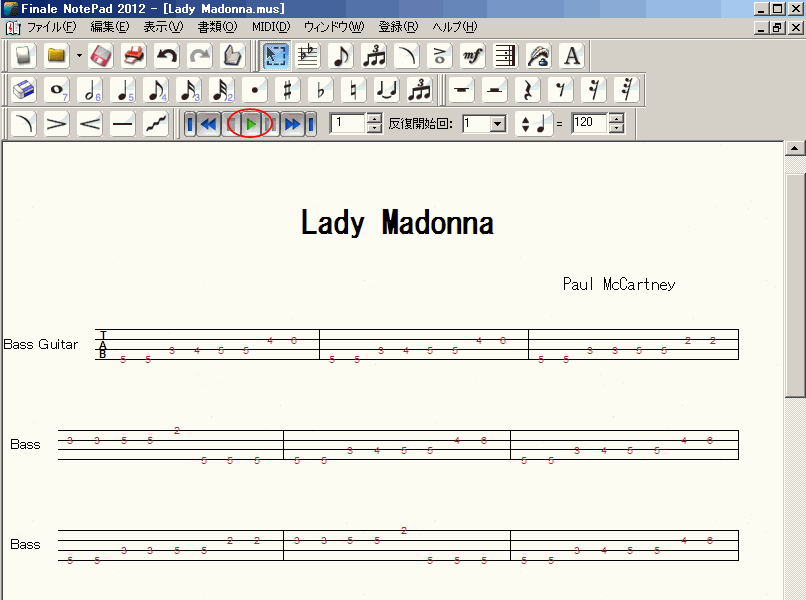This screenshot has width=806, height=600.
Task: Choose the half note duration
Action: (x=90, y=90)
